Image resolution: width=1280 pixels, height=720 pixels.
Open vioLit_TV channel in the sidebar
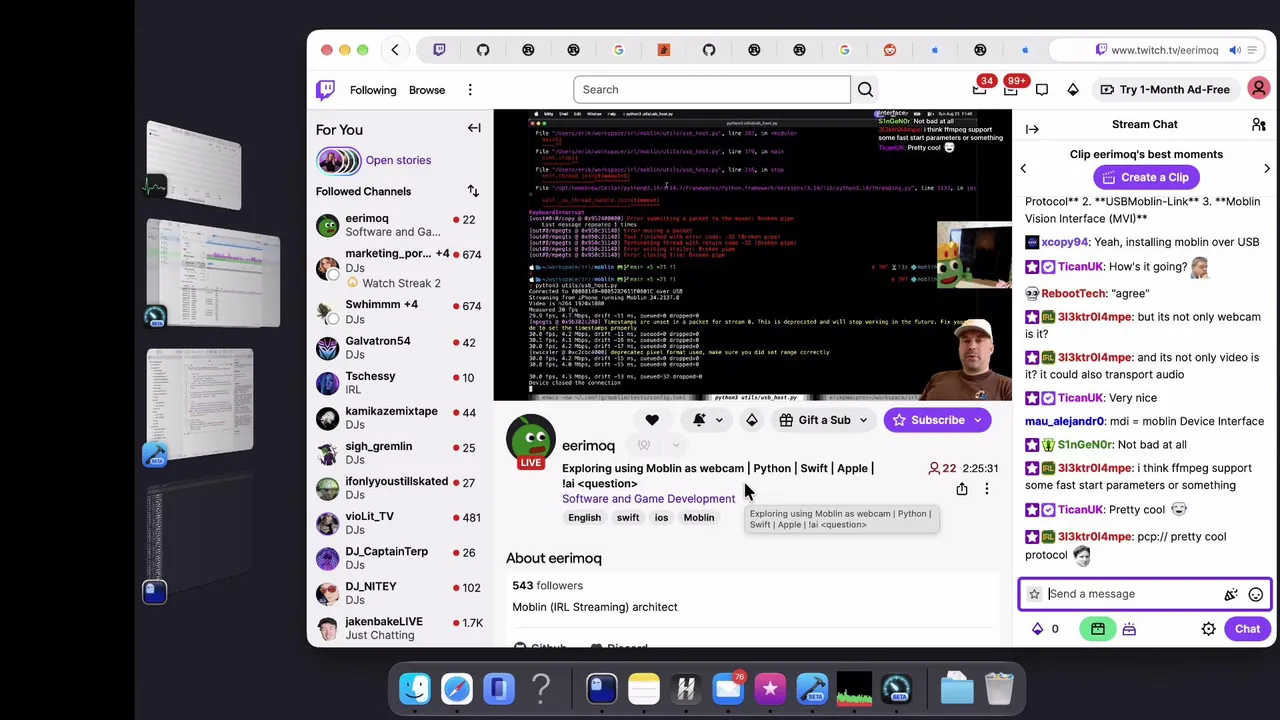[397, 523]
